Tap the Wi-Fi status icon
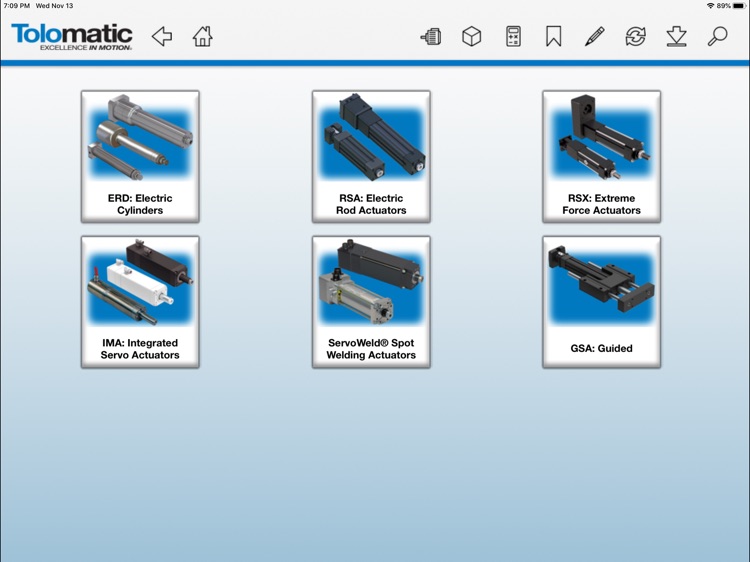 click(x=711, y=6)
